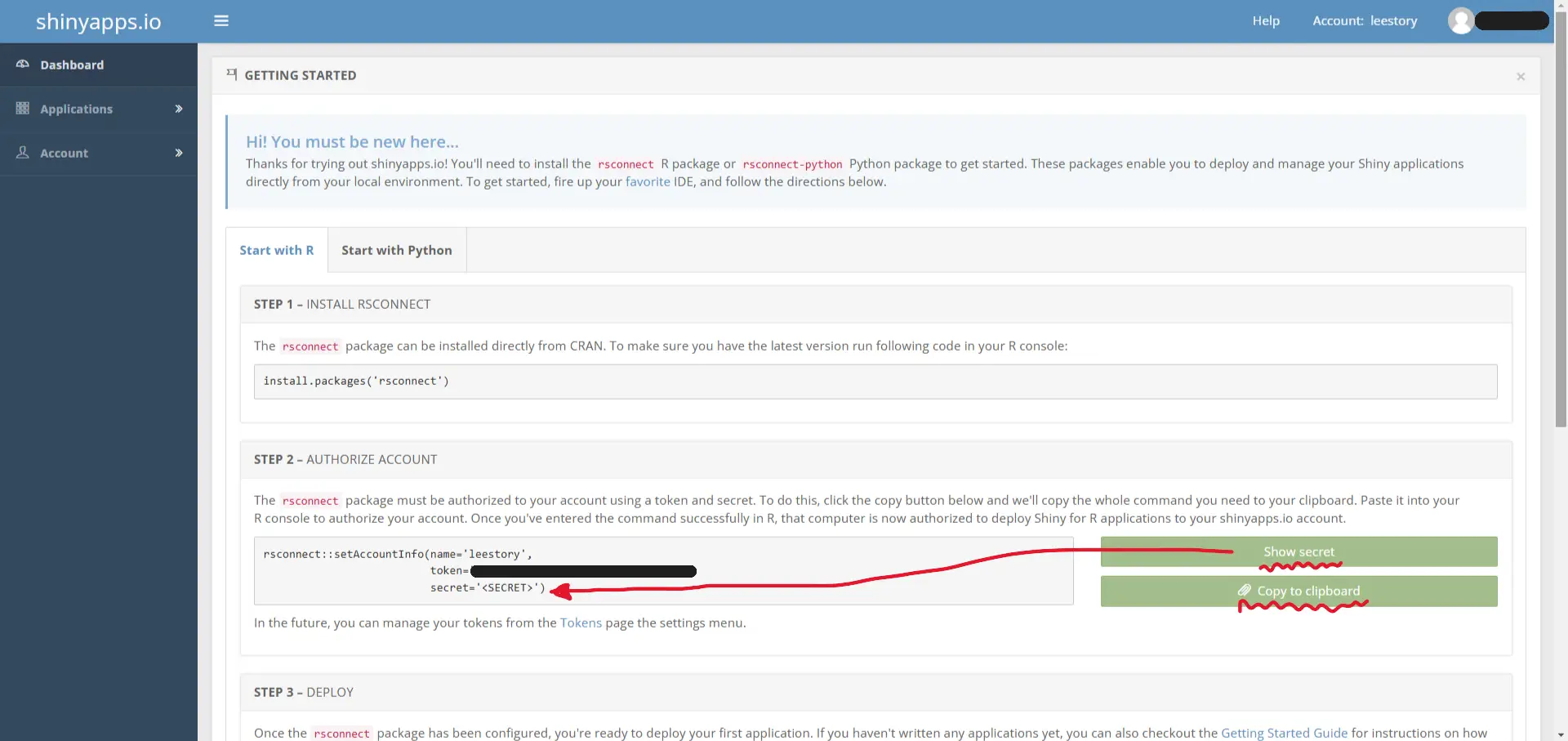The height and width of the screenshot is (741, 1568).
Task: Open the Getting Started Guide link
Action: pyautogui.click(x=1284, y=733)
